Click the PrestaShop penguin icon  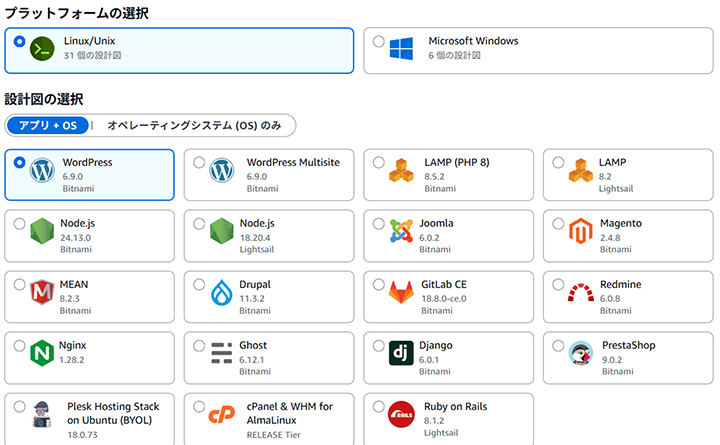(581, 354)
